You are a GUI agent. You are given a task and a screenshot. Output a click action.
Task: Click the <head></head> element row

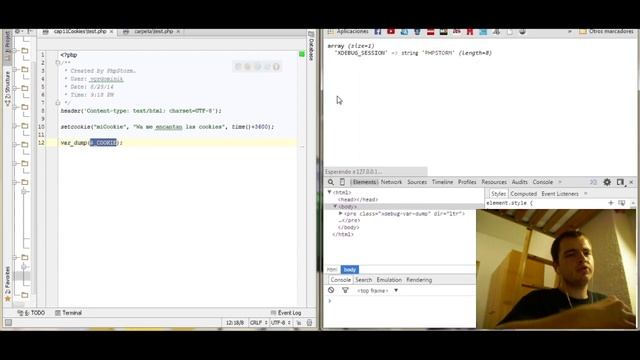358,200
